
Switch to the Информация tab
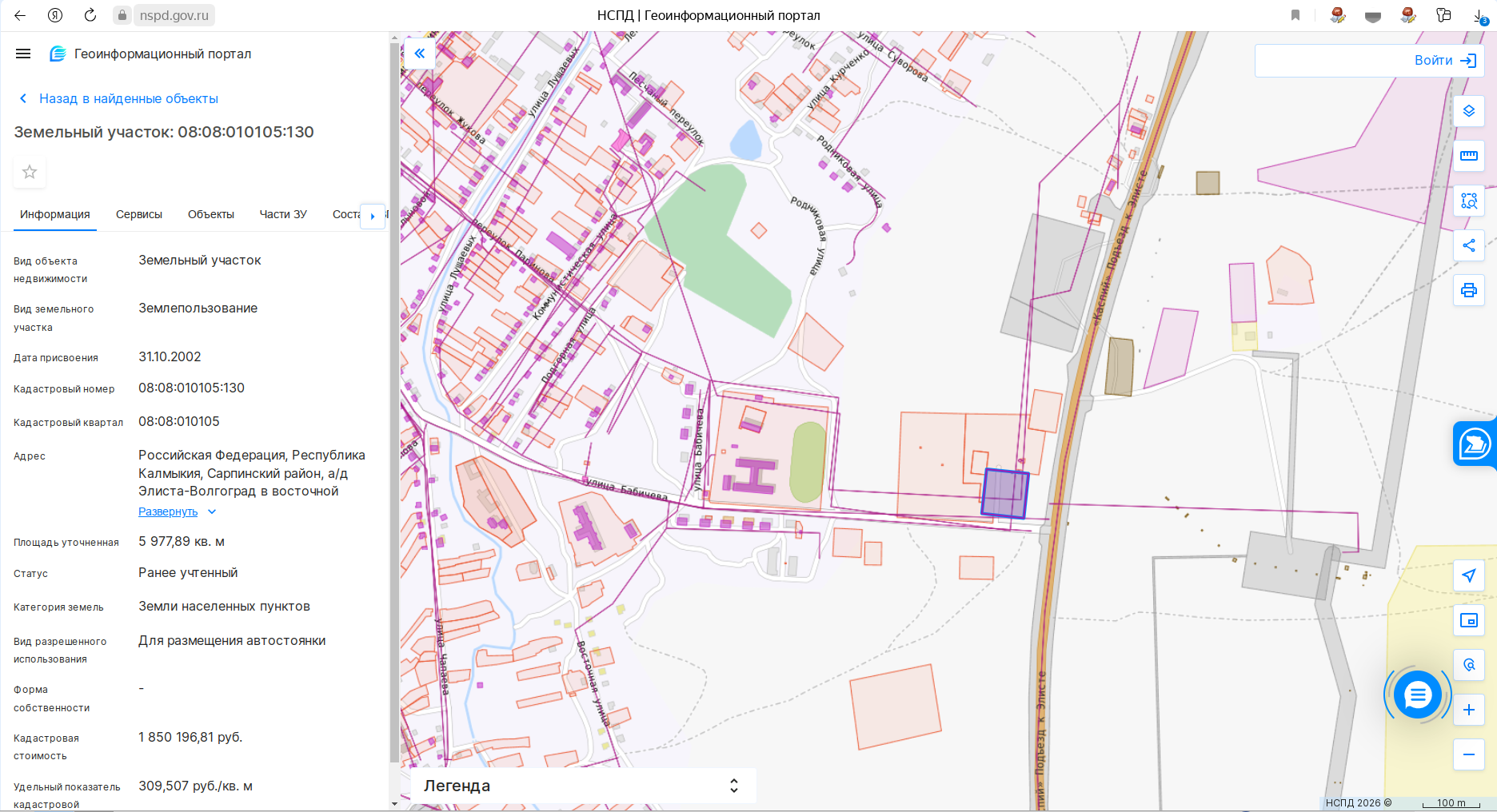point(55,214)
